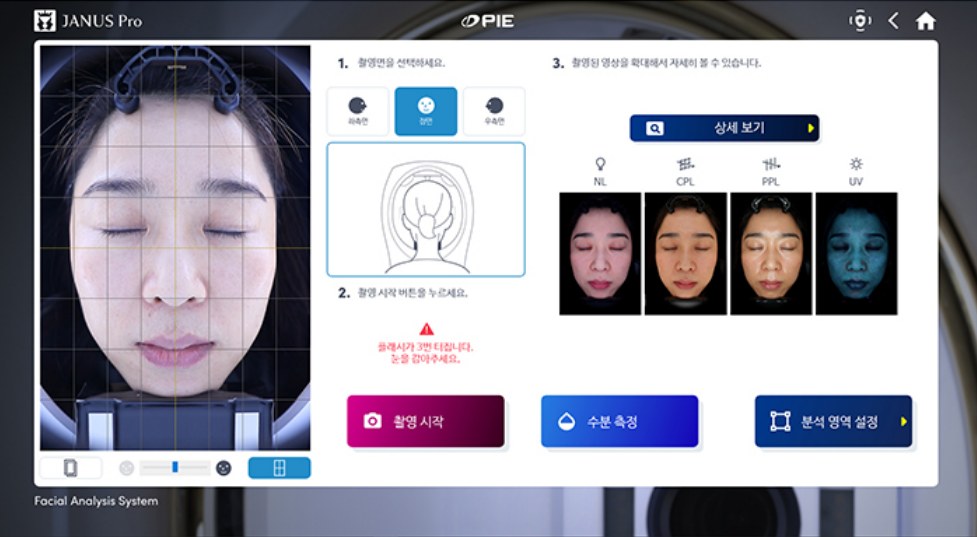Open the PPL face thumbnail
Screen dimensions: 977x537
point(771,254)
